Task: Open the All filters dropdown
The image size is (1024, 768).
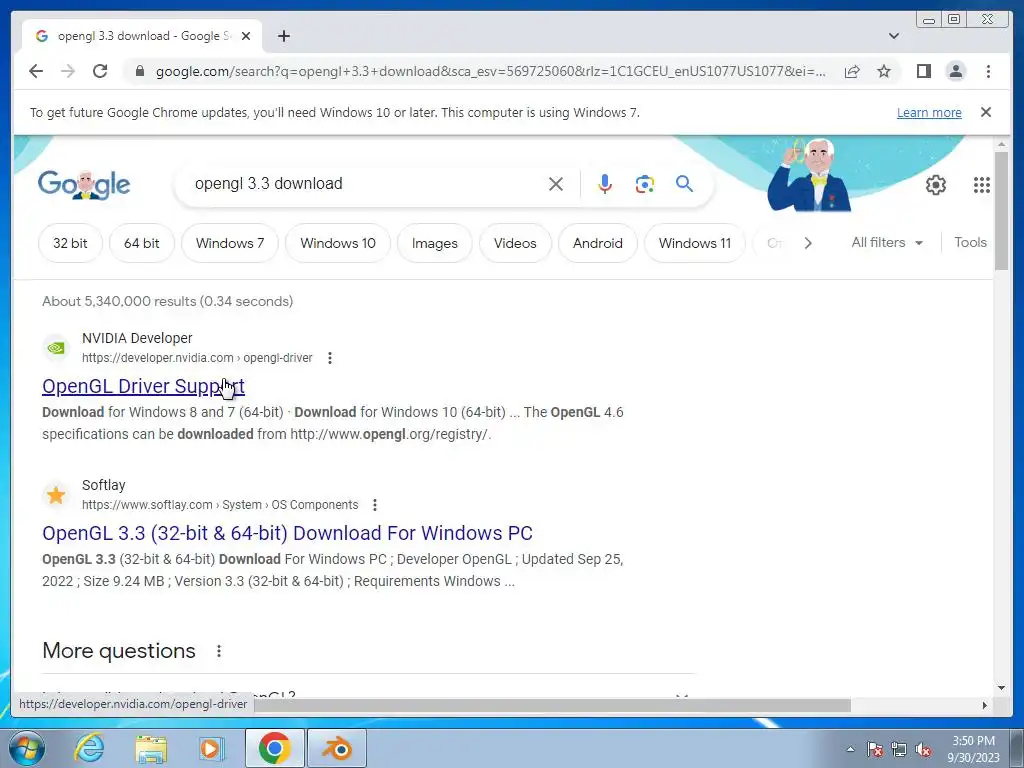Action: (x=887, y=242)
